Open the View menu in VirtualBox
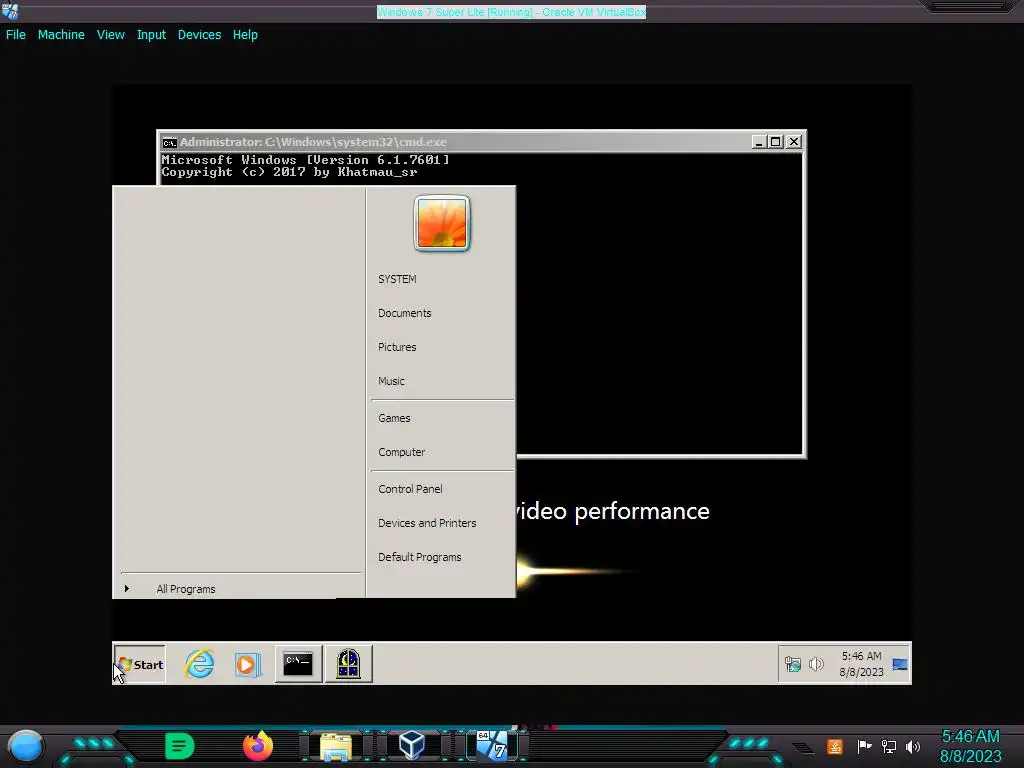The width and height of the screenshot is (1024, 768). pyautogui.click(x=110, y=35)
